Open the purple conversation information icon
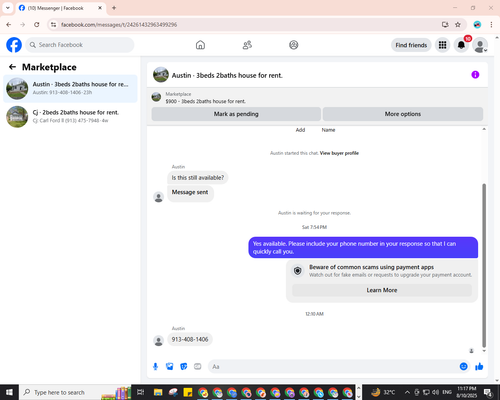 click(475, 75)
